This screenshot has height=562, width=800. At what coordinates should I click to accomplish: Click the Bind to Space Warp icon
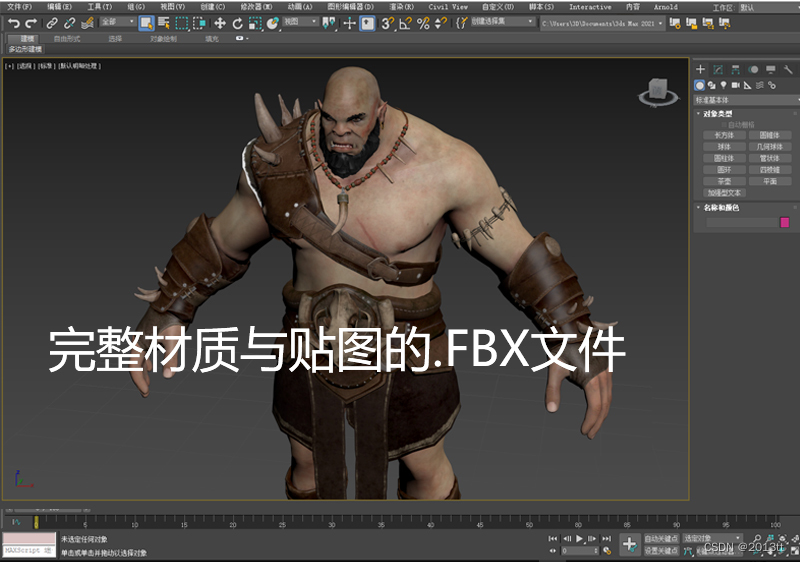coord(88,23)
